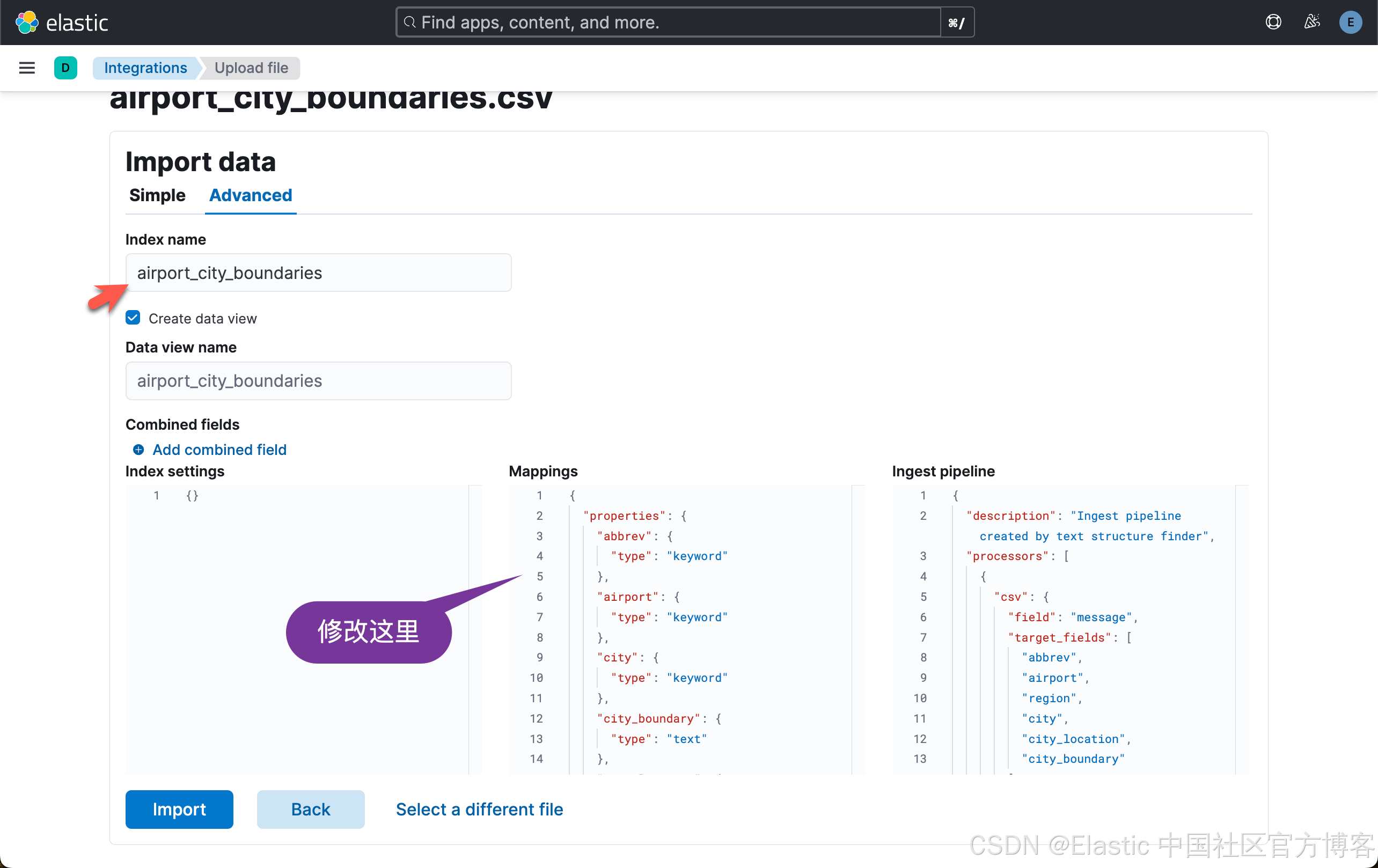Click the Elastic logo icon

pyautogui.click(x=26, y=23)
